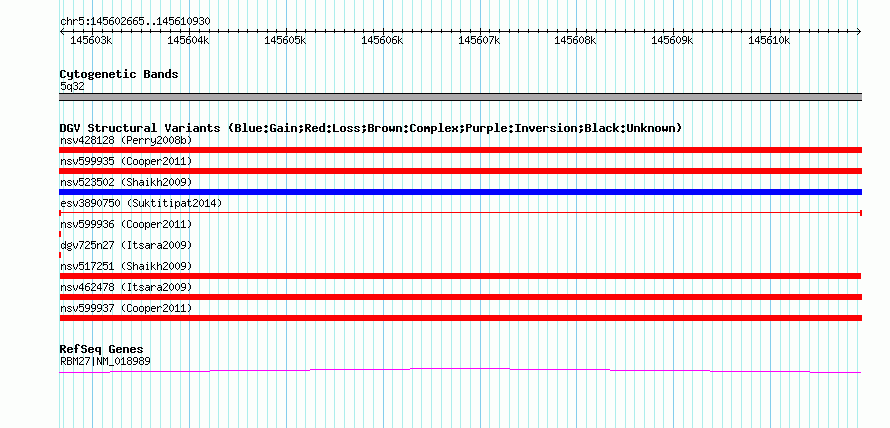The height and width of the screenshot is (428, 890).
Task: Click the chr5:145602665..145610930 coordinate label
Action: pos(135,22)
